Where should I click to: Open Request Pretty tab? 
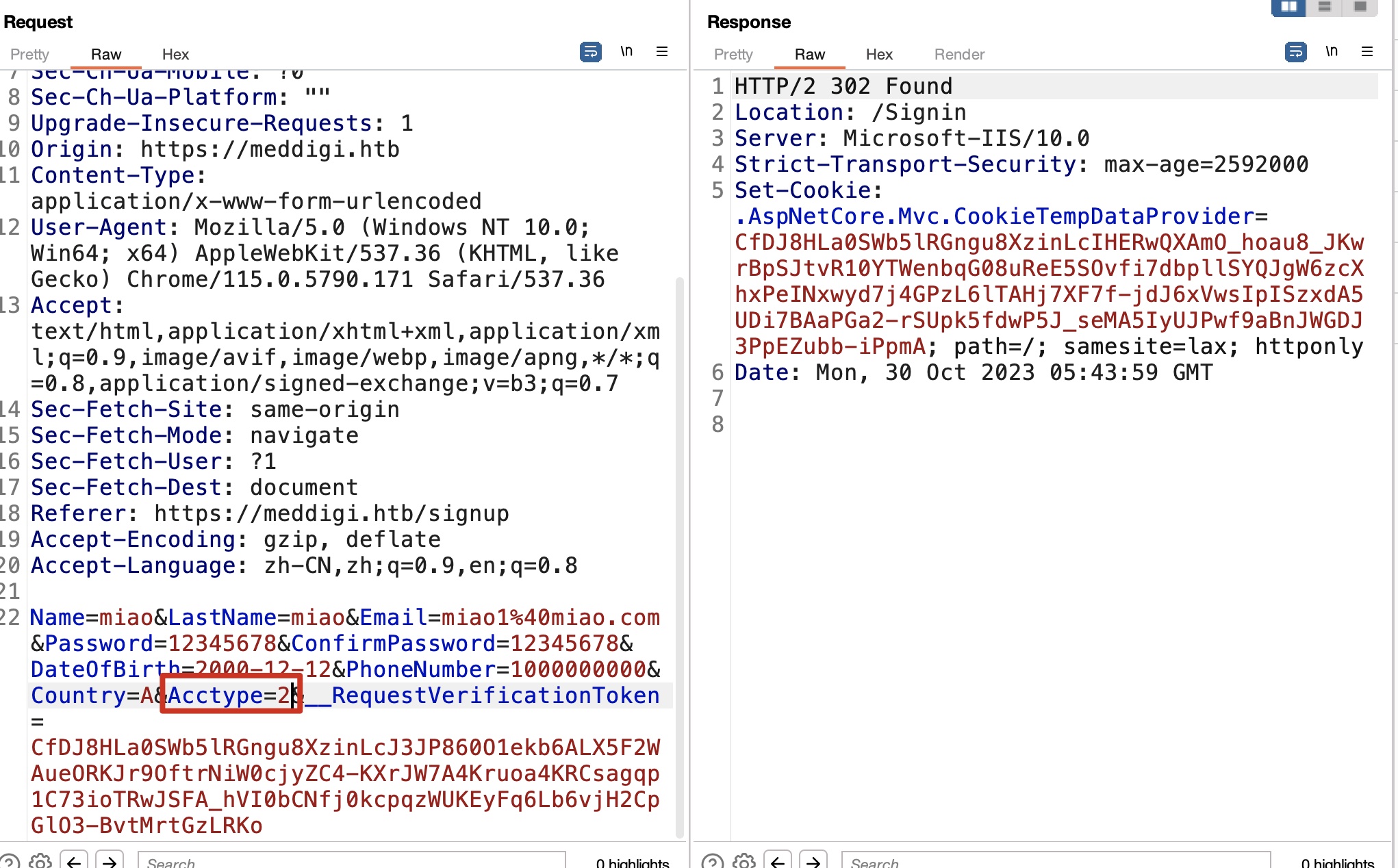[29, 54]
